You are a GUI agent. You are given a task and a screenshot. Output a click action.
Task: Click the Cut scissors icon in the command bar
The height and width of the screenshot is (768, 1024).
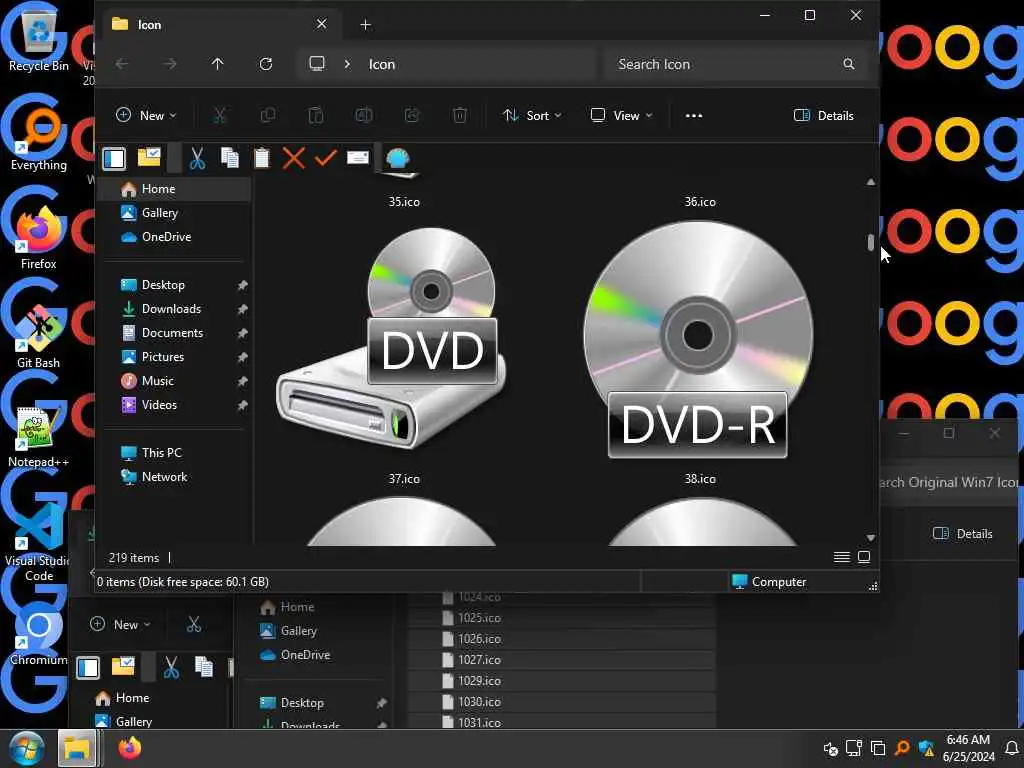pyautogui.click(x=220, y=116)
